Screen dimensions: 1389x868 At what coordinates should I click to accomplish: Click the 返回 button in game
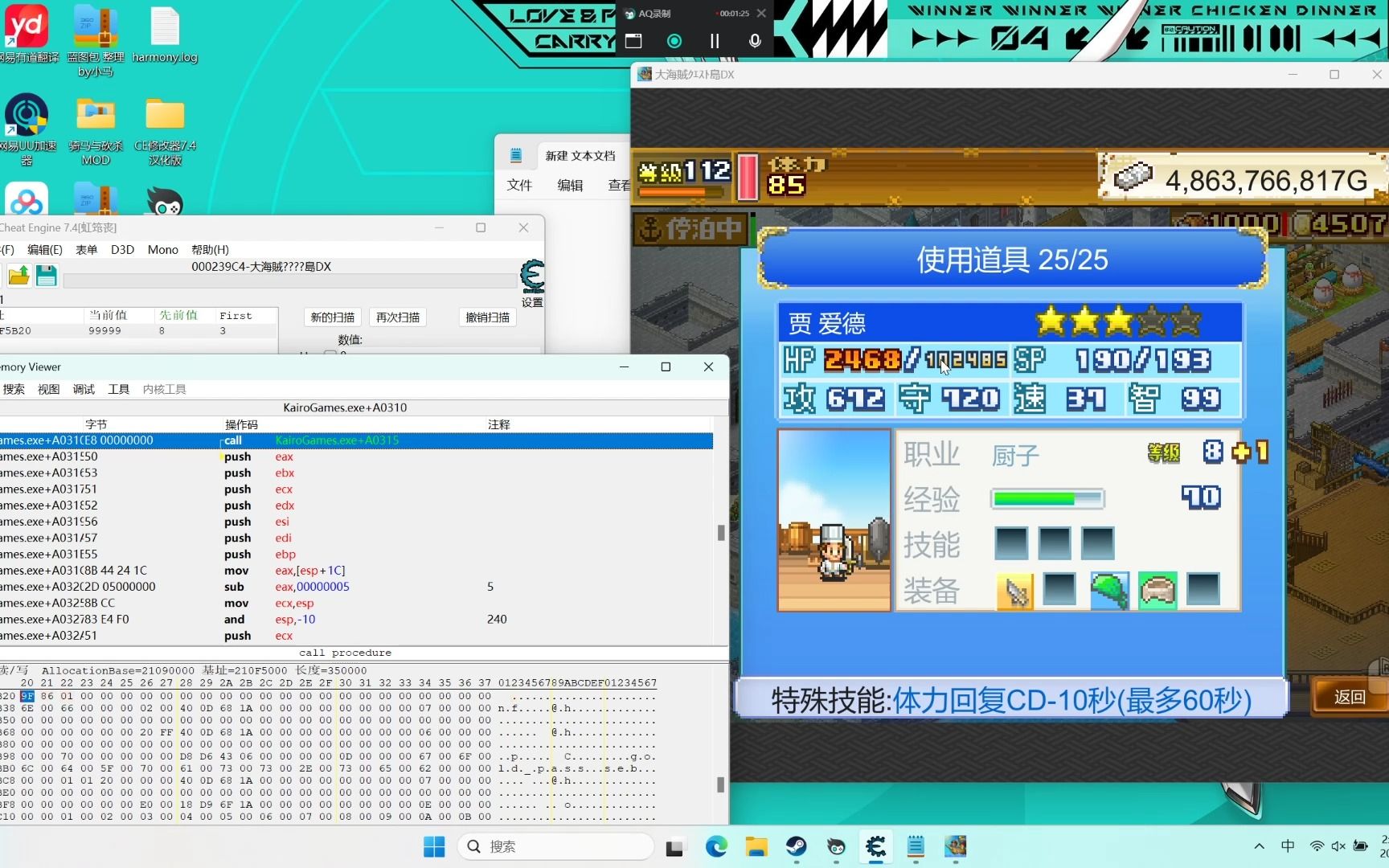[1350, 697]
